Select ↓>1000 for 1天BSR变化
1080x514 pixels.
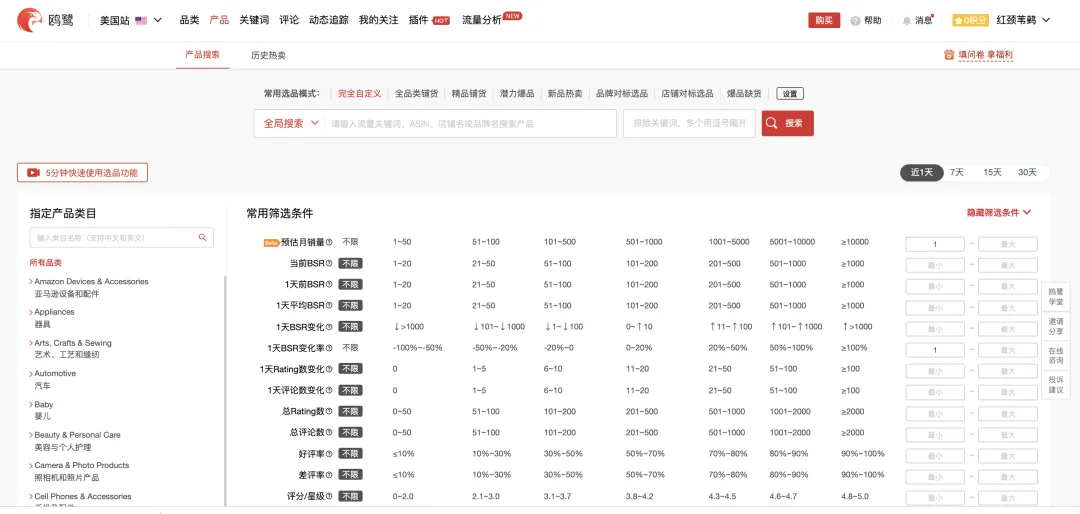tap(408, 327)
